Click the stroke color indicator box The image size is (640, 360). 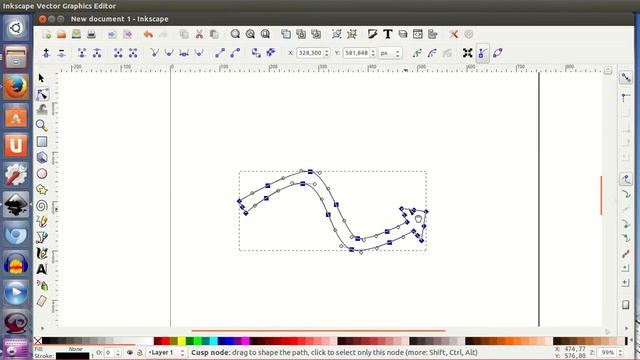(72, 356)
